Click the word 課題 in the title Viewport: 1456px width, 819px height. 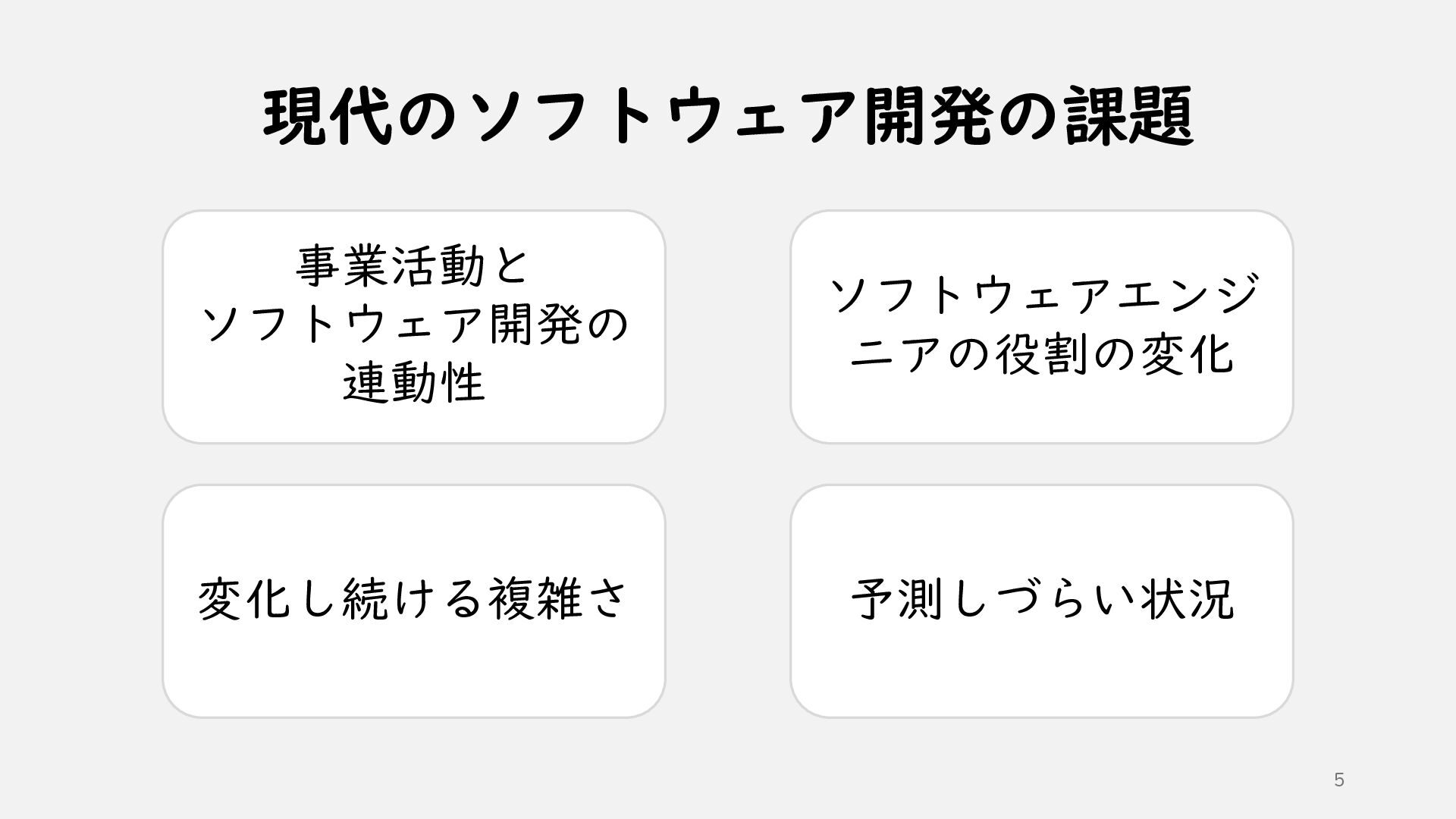pyautogui.click(x=1128, y=118)
